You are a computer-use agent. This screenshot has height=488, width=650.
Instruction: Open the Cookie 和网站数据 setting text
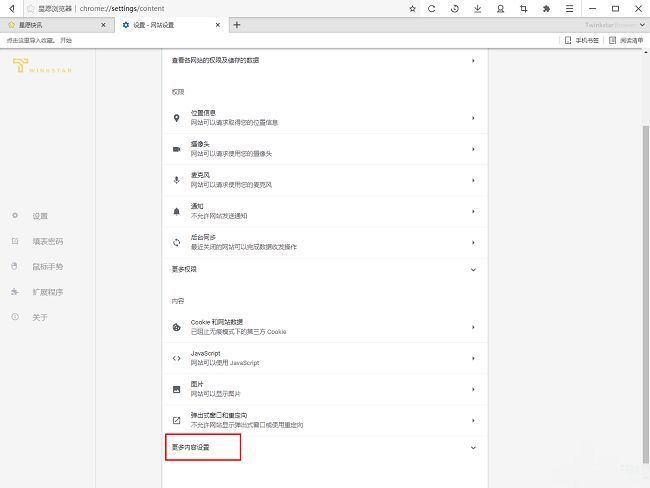(x=217, y=322)
